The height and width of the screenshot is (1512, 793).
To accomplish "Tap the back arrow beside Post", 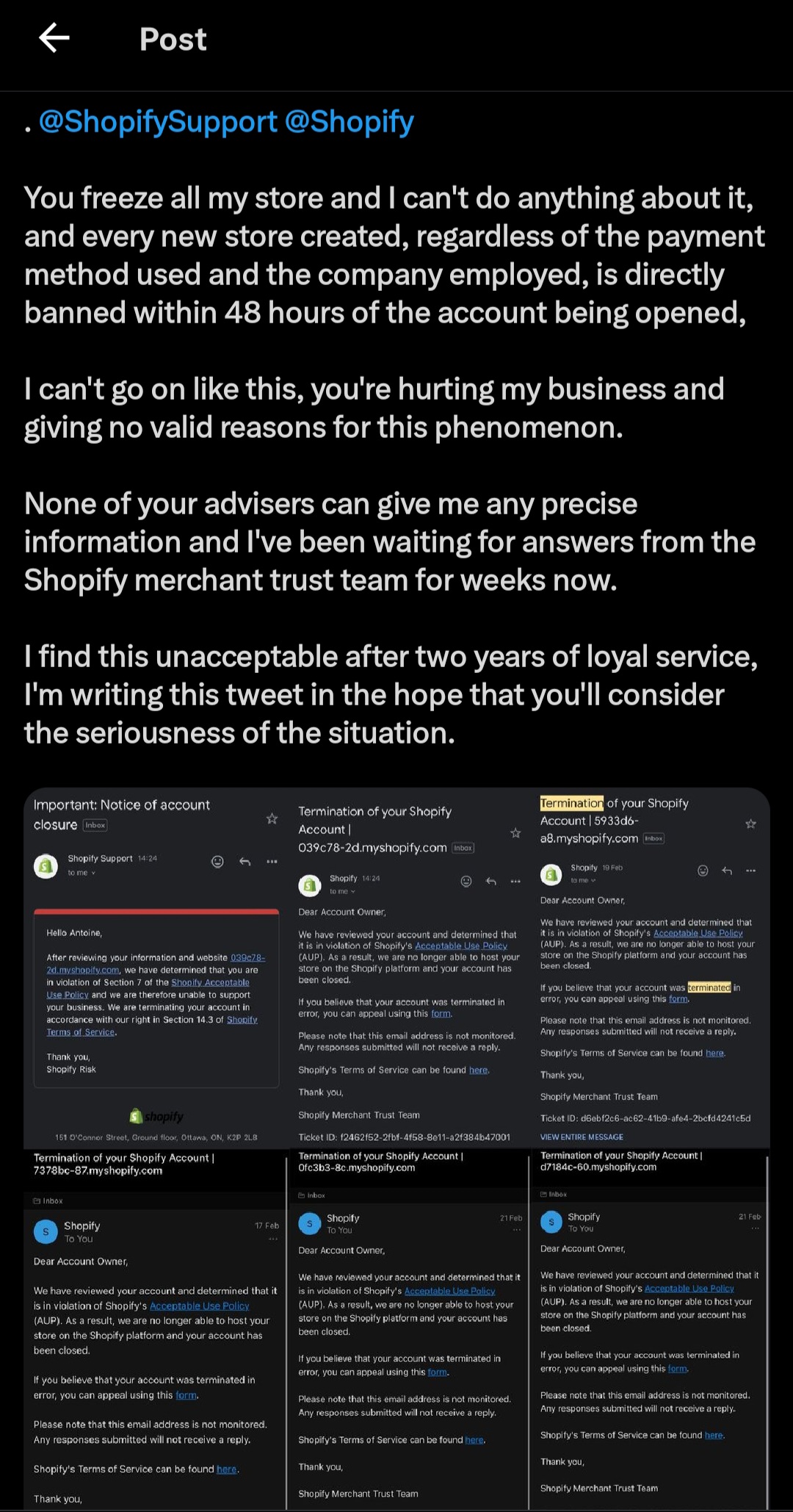I will click(54, 38).
